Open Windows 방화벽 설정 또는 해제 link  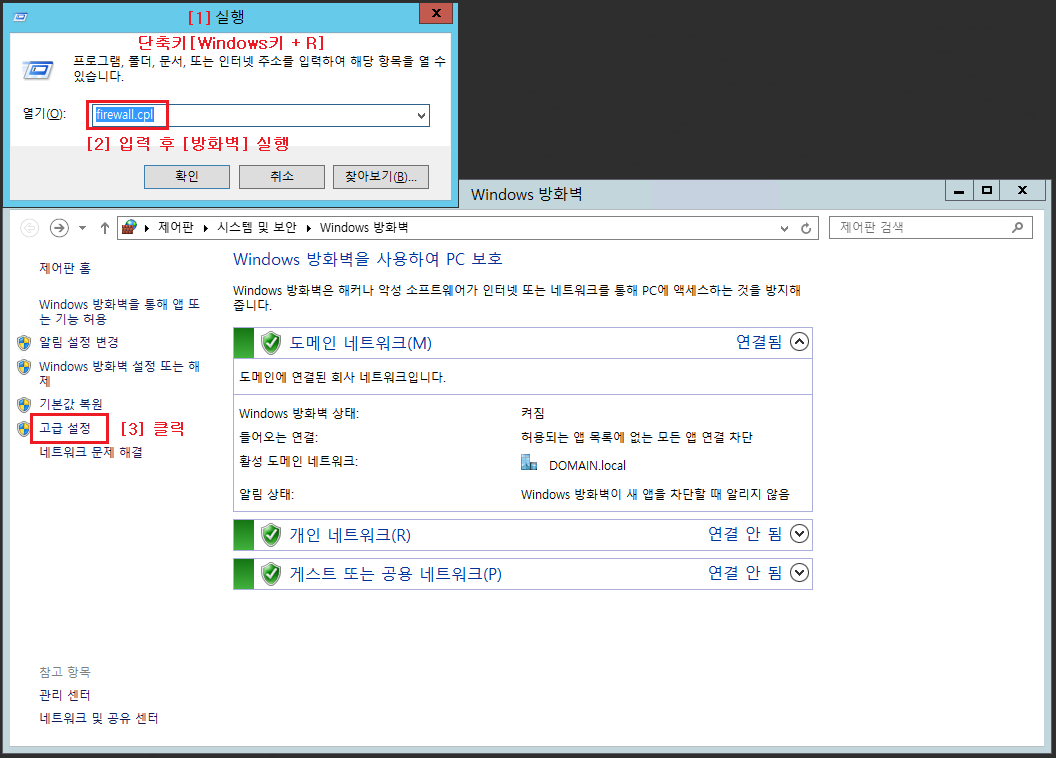coord(119,374)
